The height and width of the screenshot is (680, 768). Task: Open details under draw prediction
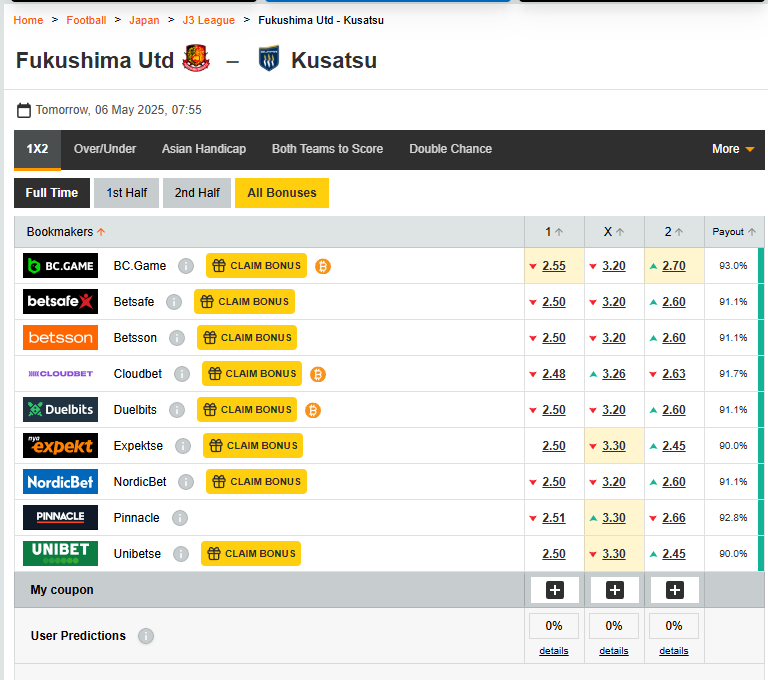coord(614,651)
